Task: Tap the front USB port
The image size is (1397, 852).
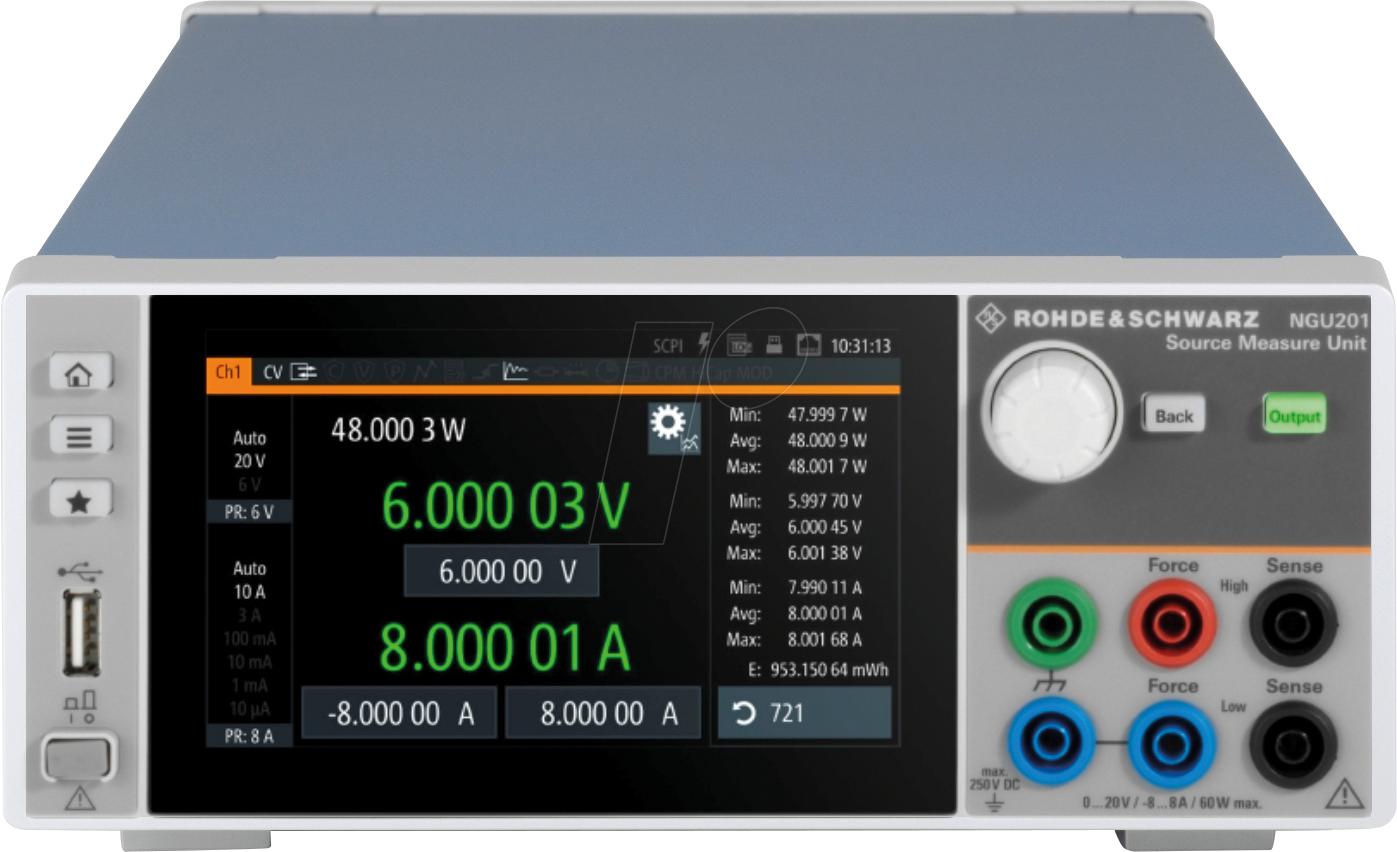Action: coord(81,632)
